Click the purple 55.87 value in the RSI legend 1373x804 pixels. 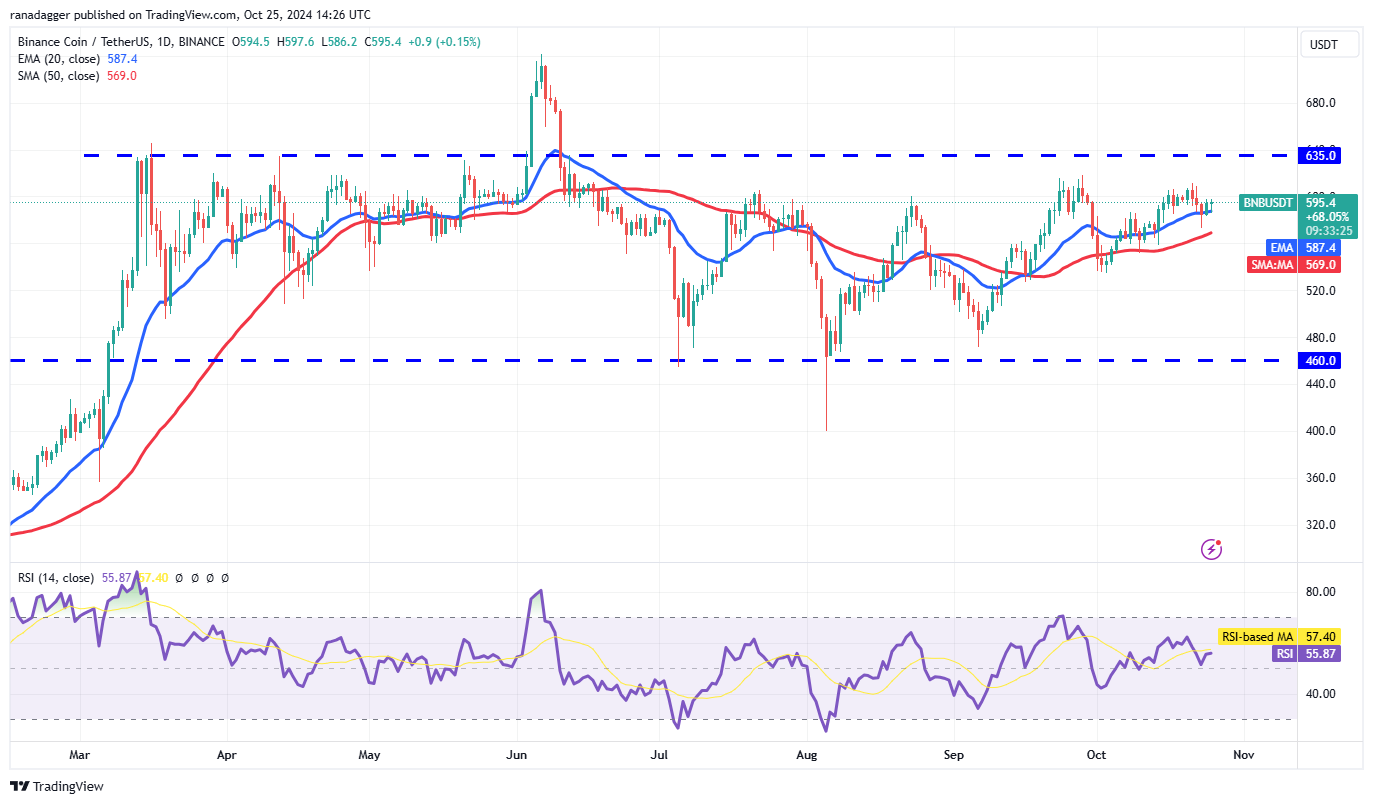pos(117,578)
